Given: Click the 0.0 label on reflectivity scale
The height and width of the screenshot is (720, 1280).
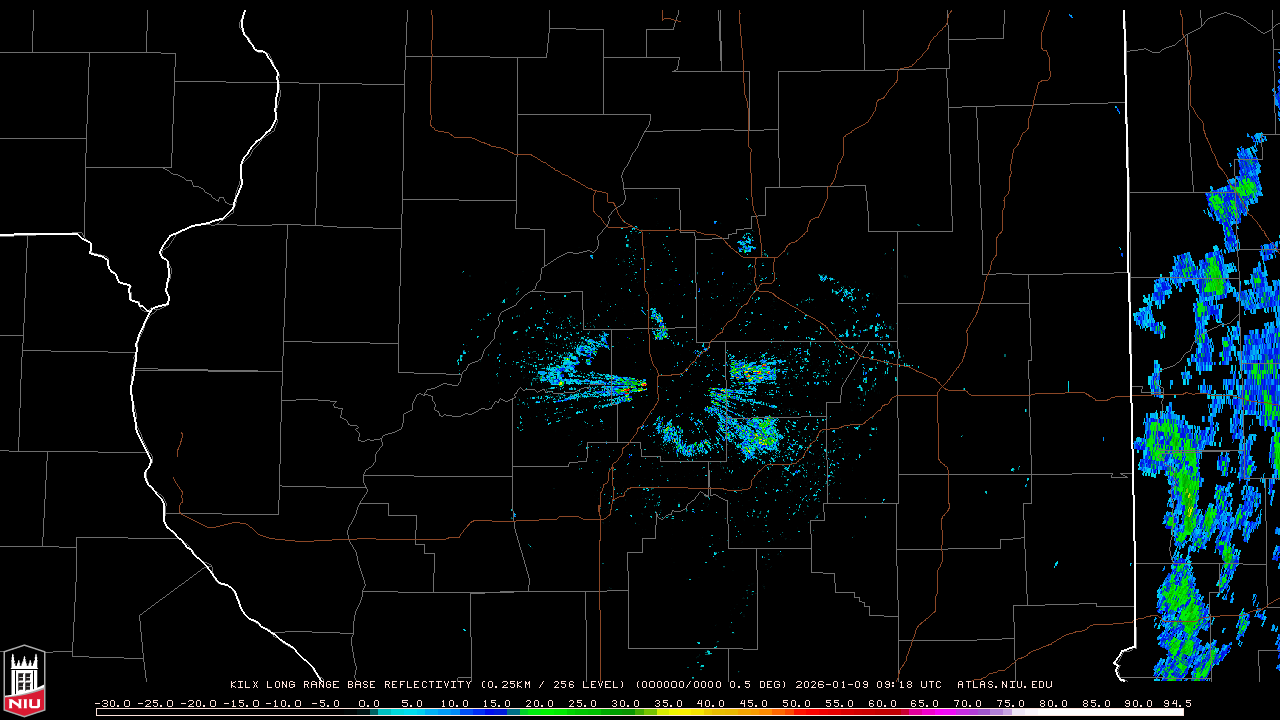Looking at the screenshot, I should pyautogui.click(x=369, y=703).
